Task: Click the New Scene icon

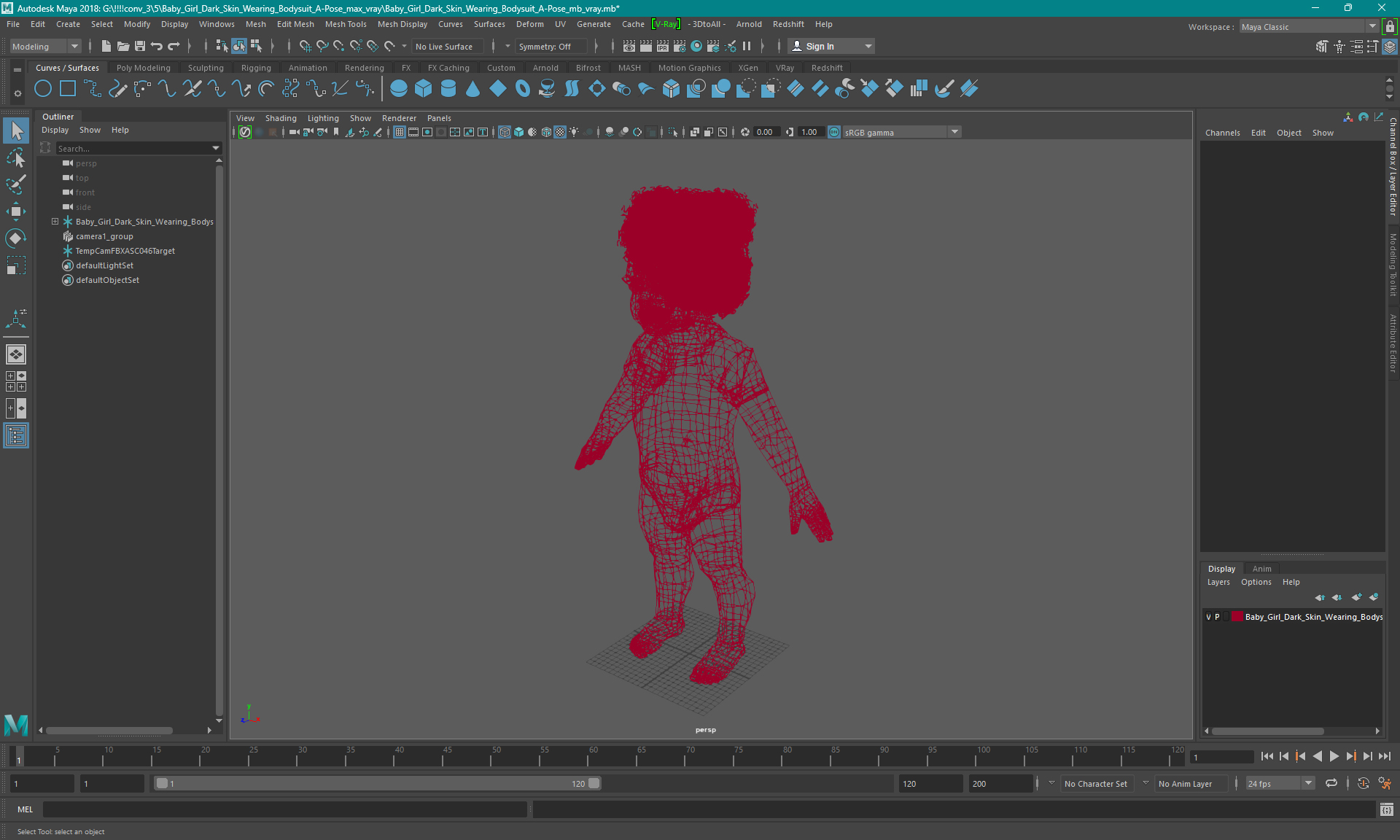Action: tap(106, 46)
